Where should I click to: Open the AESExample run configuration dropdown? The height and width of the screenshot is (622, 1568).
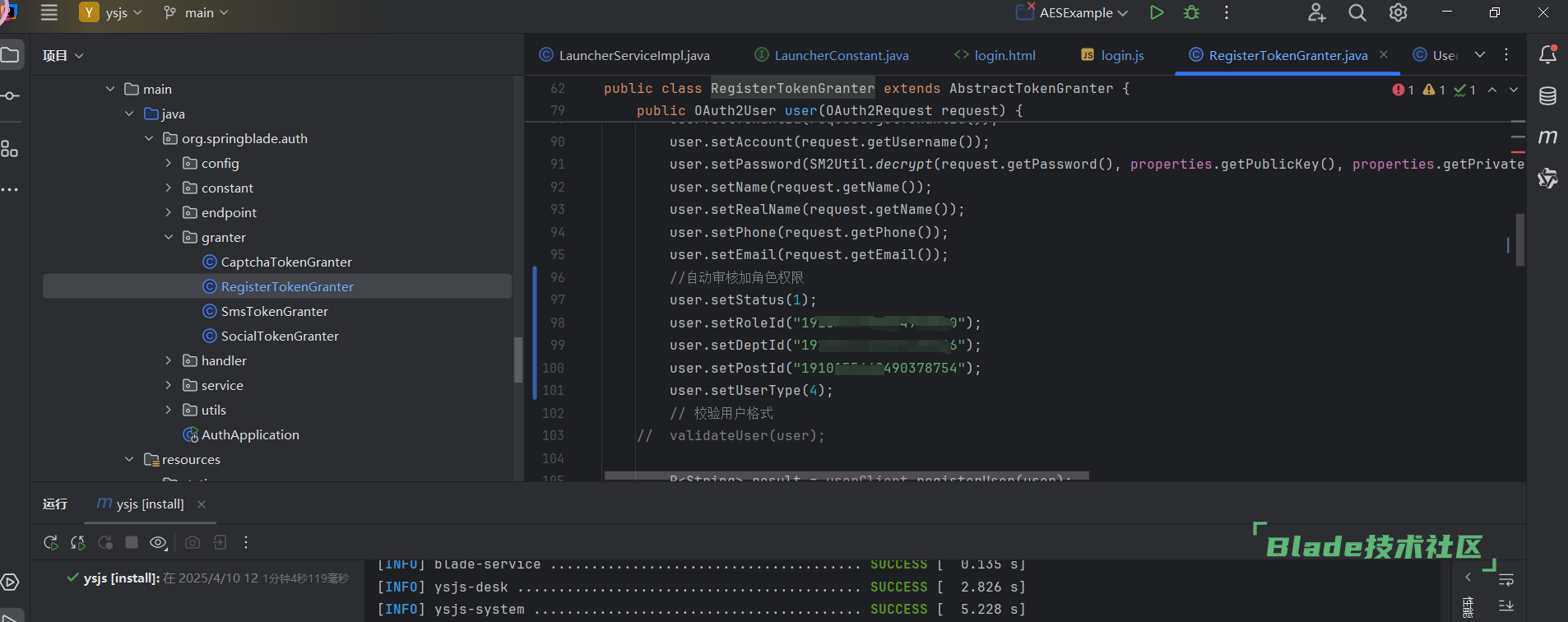pos(1072,12)
